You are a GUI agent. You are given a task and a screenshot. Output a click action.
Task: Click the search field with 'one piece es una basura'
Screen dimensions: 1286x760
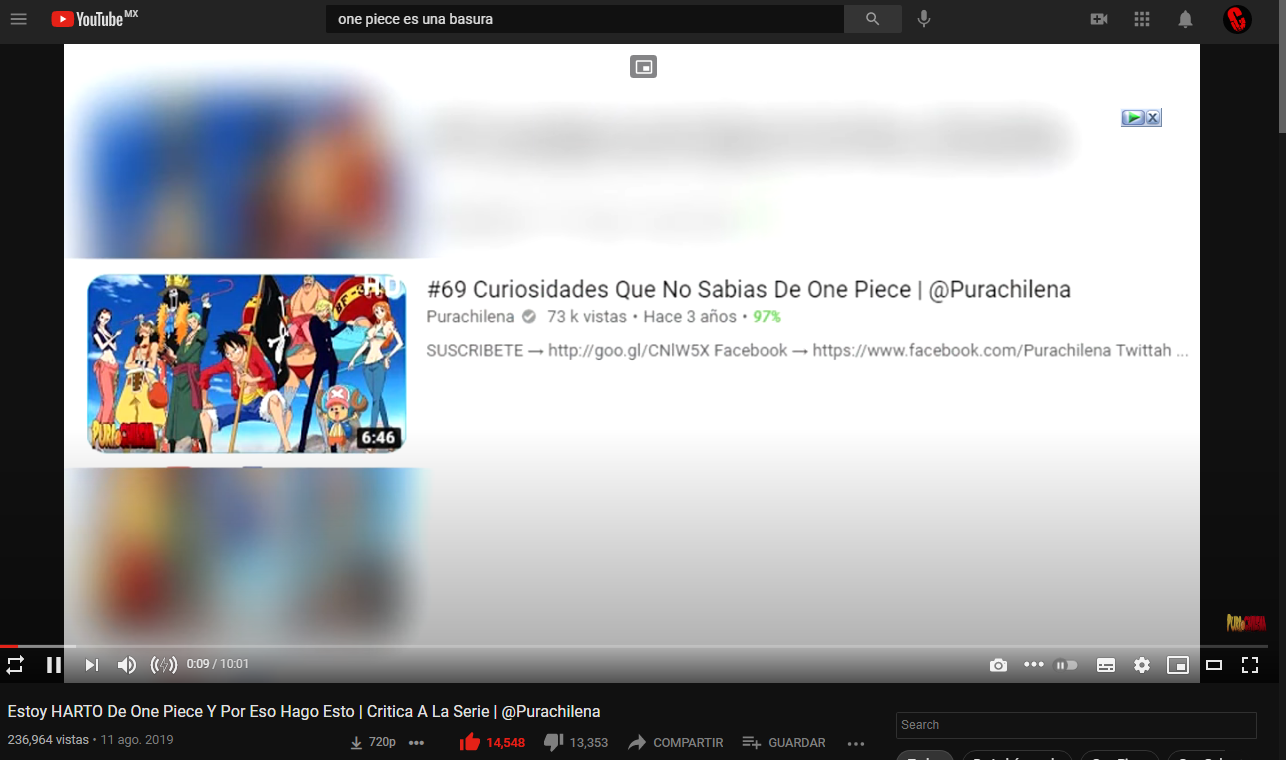point(585,19)
